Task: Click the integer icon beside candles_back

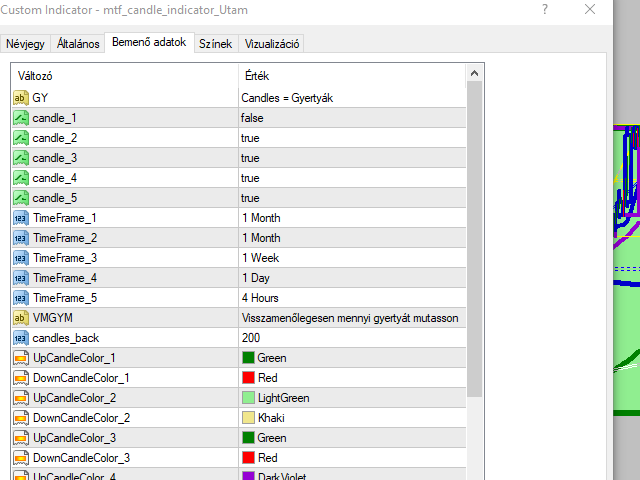Action: (x=20, y=338)
